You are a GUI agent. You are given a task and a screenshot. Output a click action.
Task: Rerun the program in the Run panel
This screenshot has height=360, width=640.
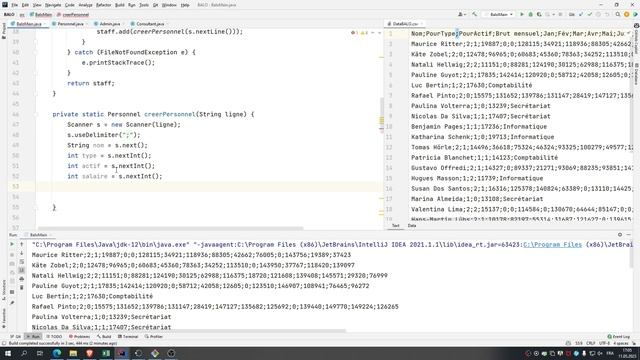click(x=12, y=244)
